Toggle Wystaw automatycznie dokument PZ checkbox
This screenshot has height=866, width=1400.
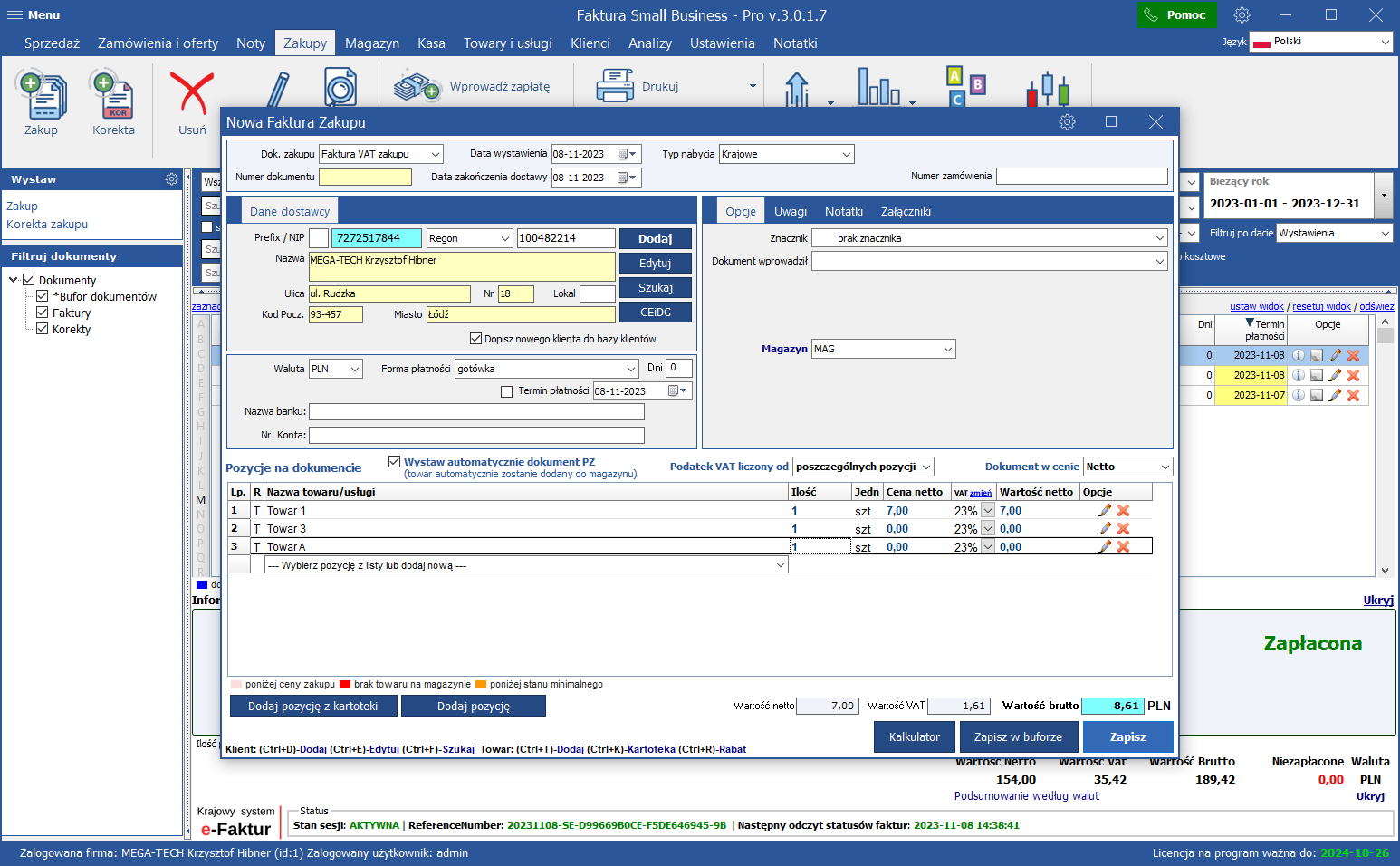pyautogui.click(x=395, y=462)
